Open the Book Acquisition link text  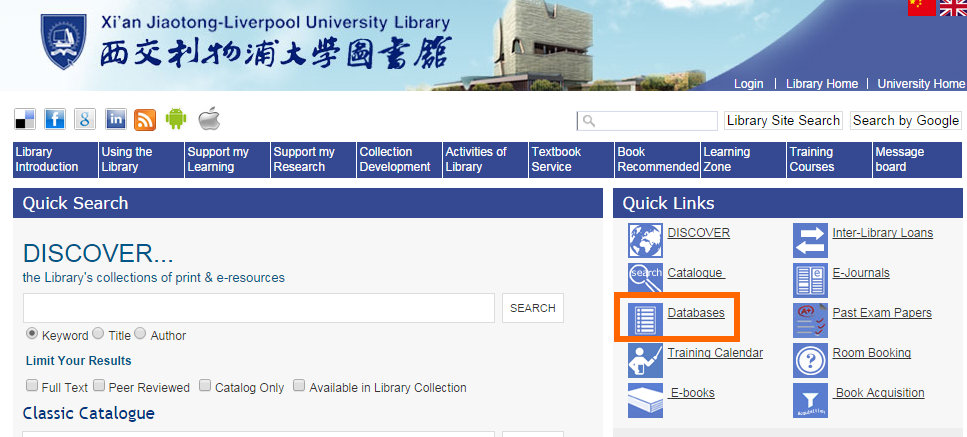click(x=879, y=393)
